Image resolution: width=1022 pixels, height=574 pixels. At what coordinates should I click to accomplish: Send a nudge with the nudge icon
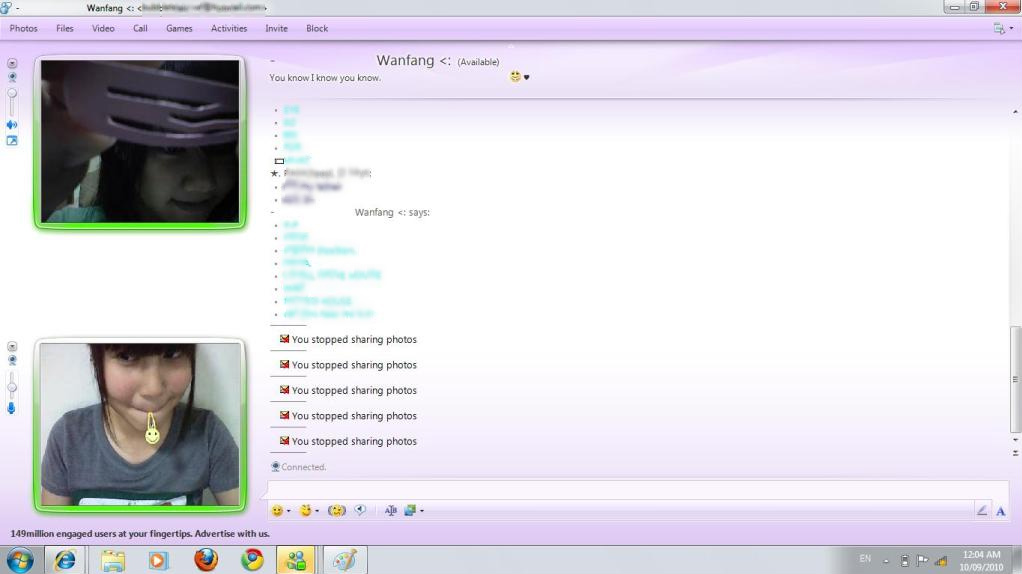336,511
